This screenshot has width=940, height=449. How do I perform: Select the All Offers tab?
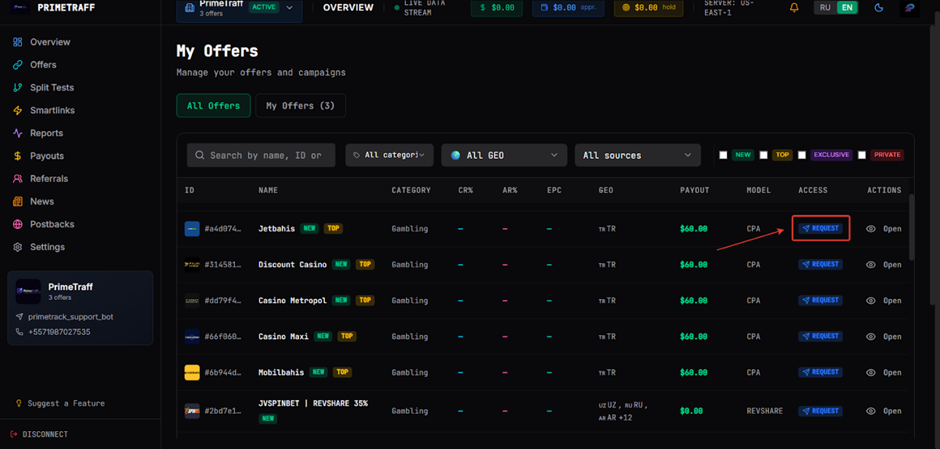pyautogui.click(x=213, y=106)
